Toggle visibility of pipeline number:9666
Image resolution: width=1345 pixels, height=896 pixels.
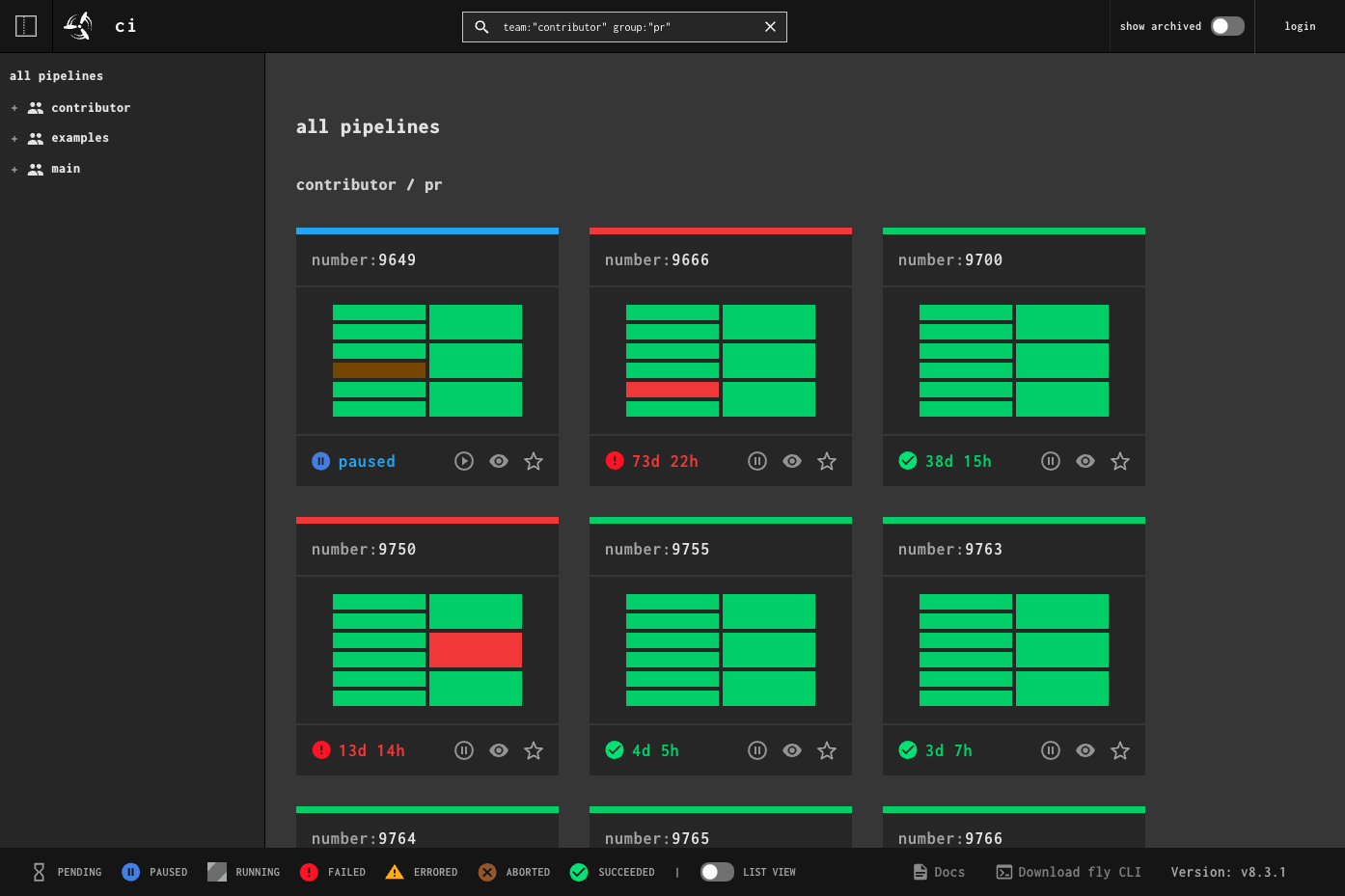point(792,461)
